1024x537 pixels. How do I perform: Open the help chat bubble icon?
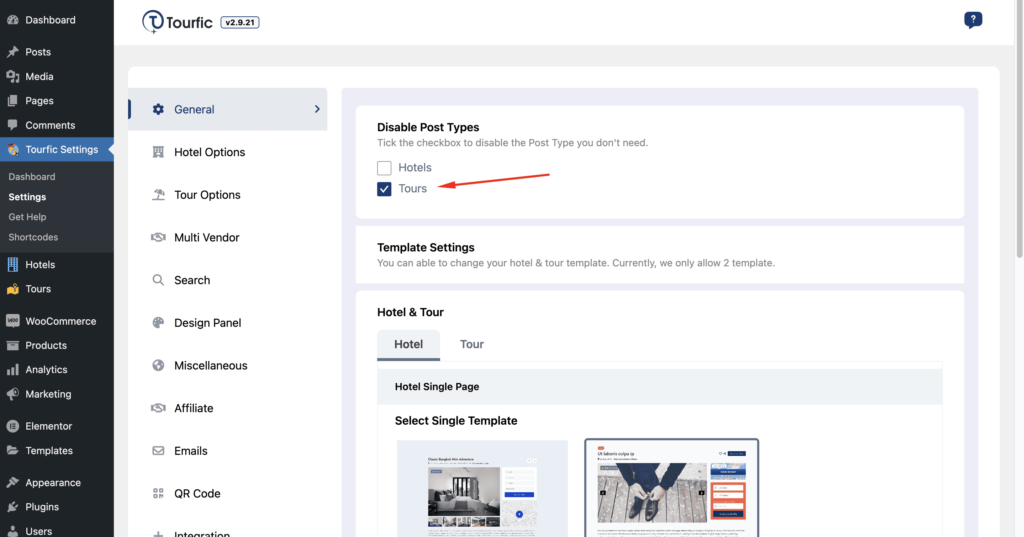[x=973, y=20]
